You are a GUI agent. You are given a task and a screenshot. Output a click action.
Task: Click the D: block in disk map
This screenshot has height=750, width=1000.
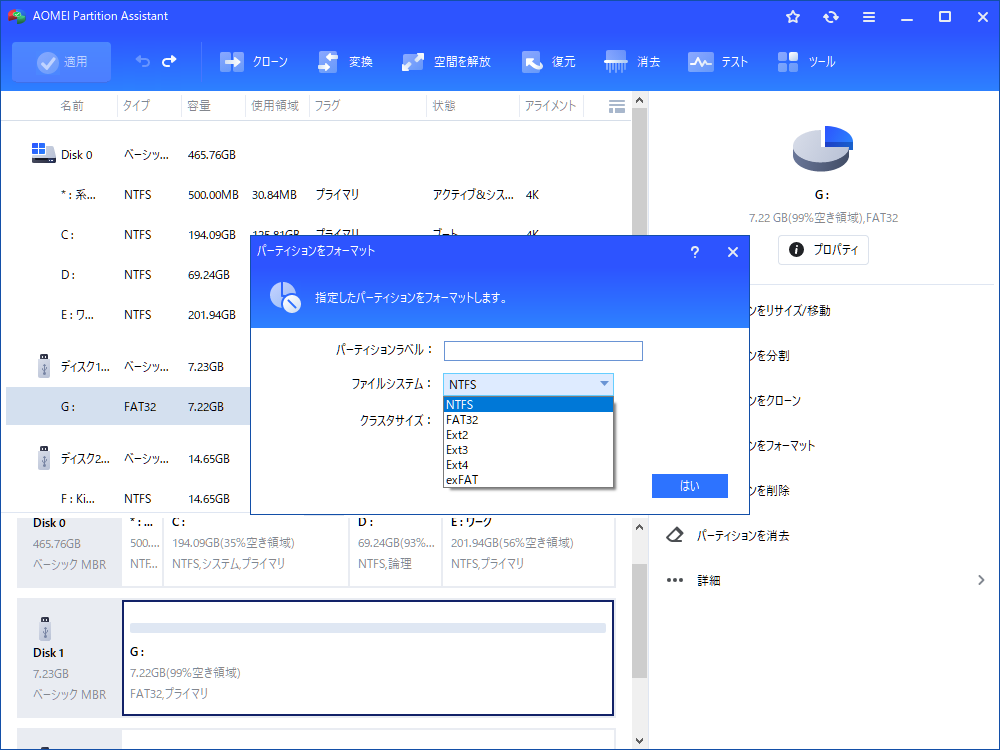point(395,550)
